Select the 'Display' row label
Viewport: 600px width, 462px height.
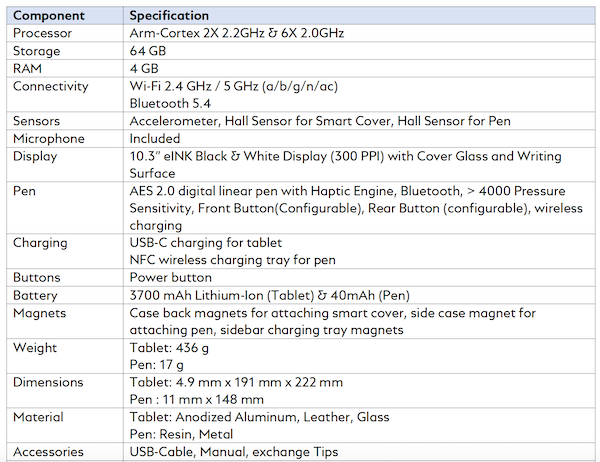pyautogui.click(x=35, y=156)
